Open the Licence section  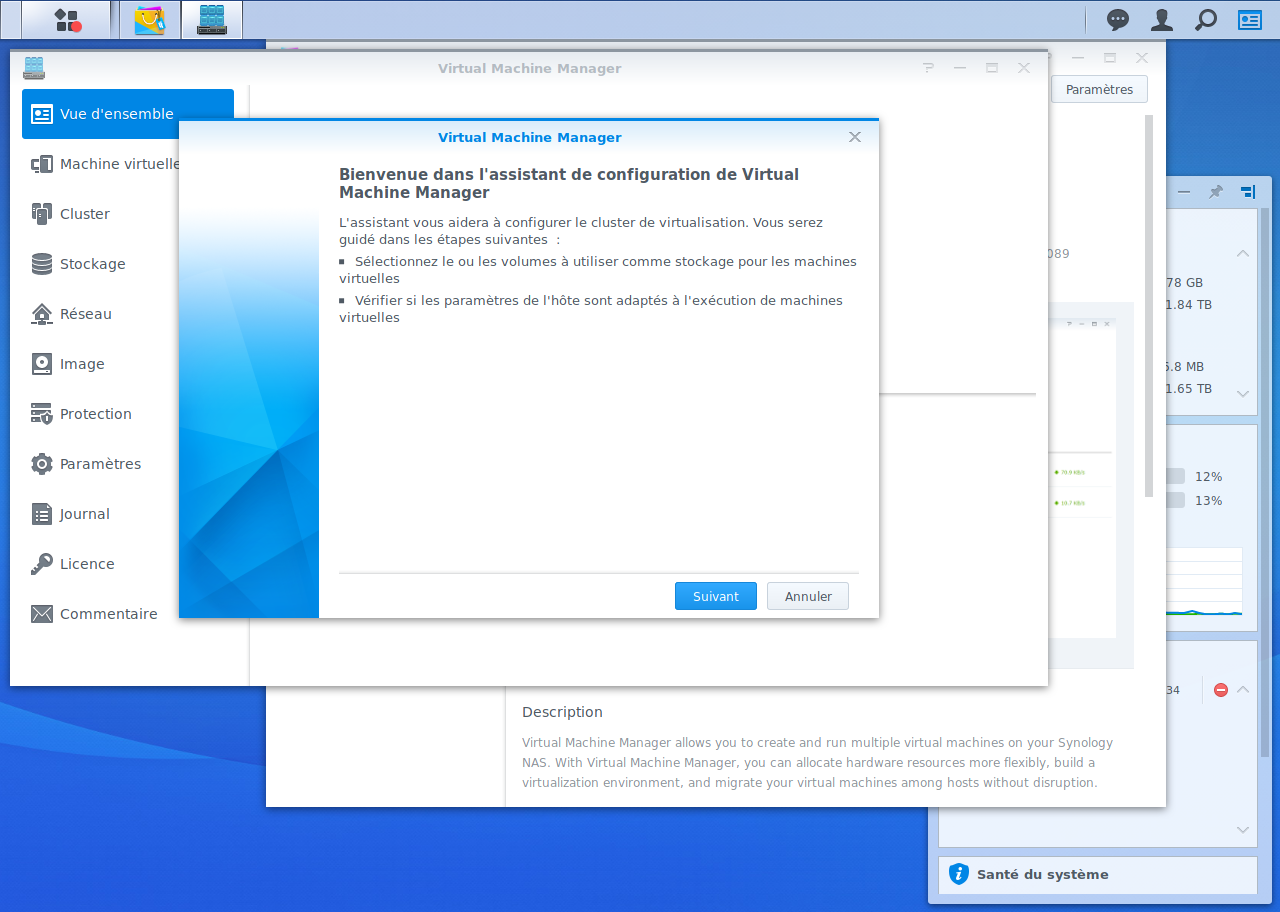click(87, 564)
